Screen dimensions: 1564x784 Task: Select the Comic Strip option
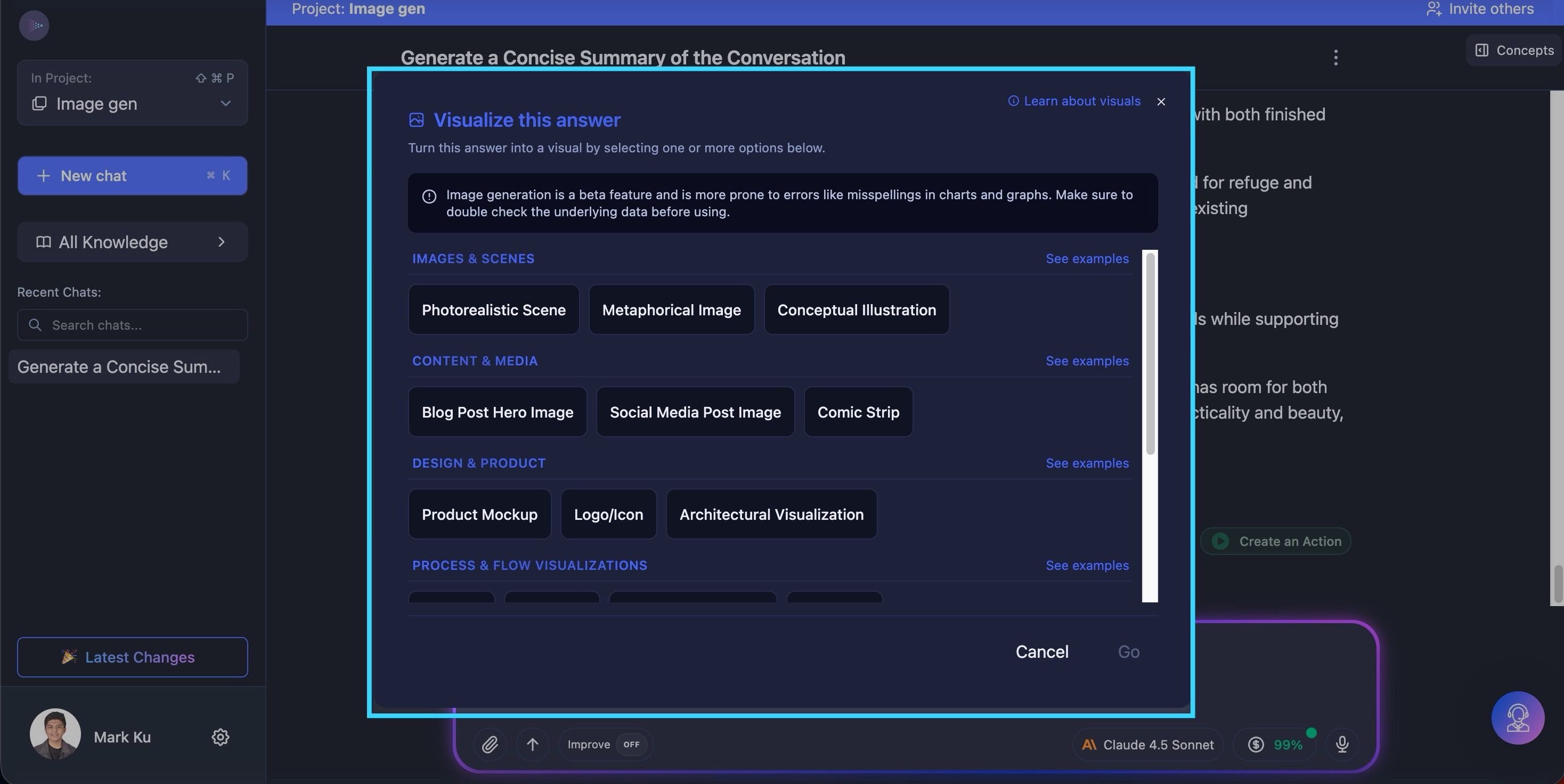pyautogui.click(x=859, y=412)
